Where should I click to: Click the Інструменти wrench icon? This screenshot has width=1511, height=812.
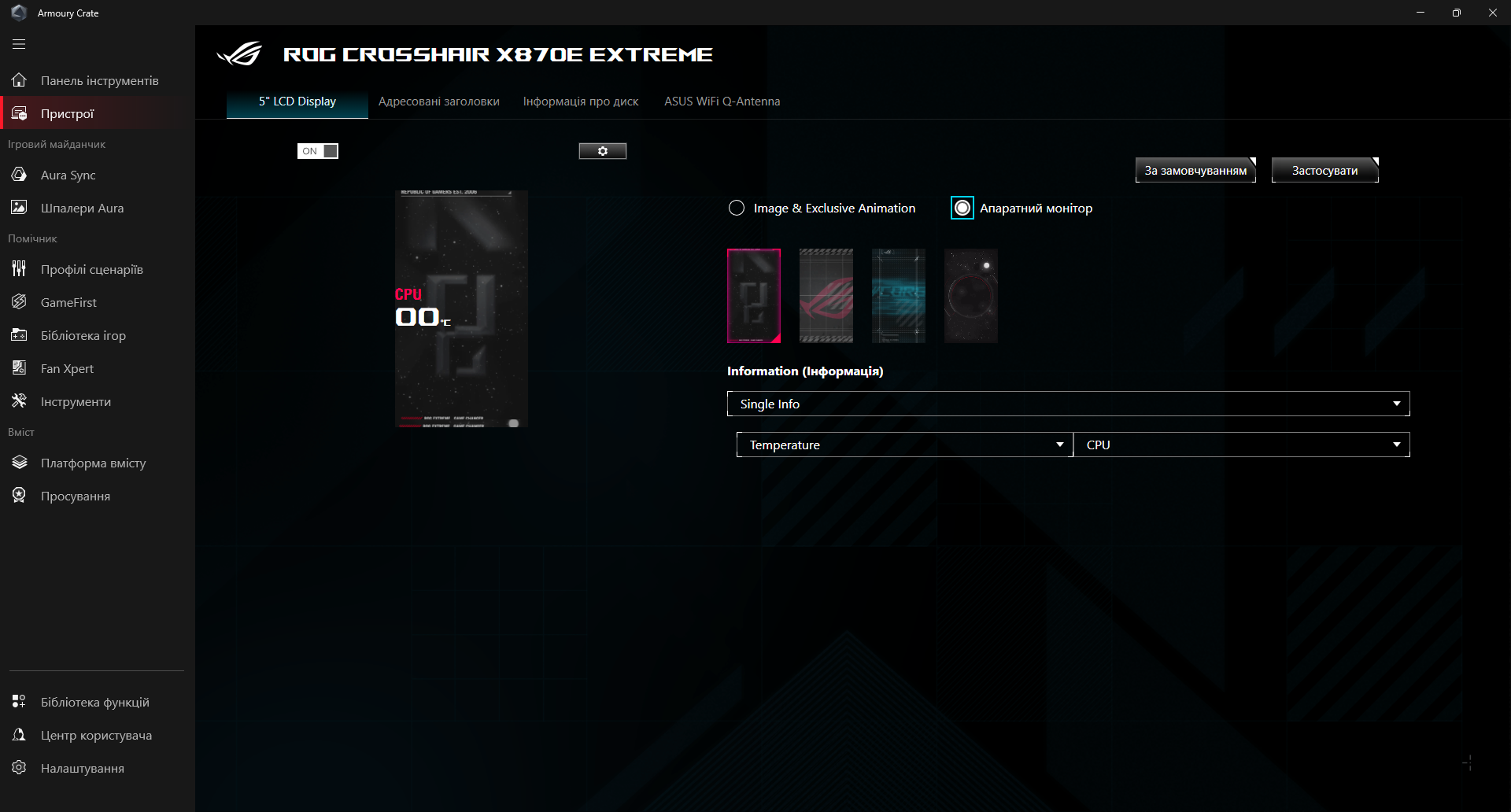(19, 401)
